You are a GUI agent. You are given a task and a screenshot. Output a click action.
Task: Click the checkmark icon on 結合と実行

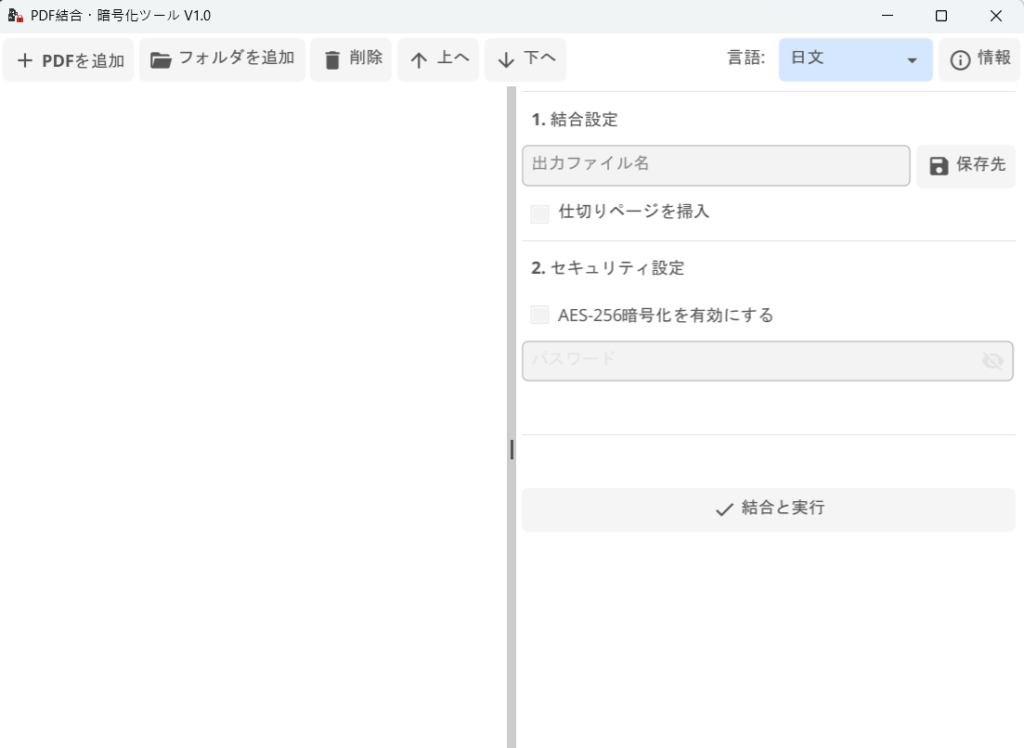[x=725, y=509]
